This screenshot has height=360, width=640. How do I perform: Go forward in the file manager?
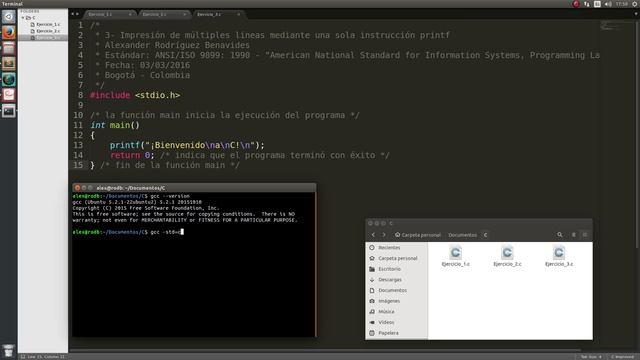[x=384, y=235]
